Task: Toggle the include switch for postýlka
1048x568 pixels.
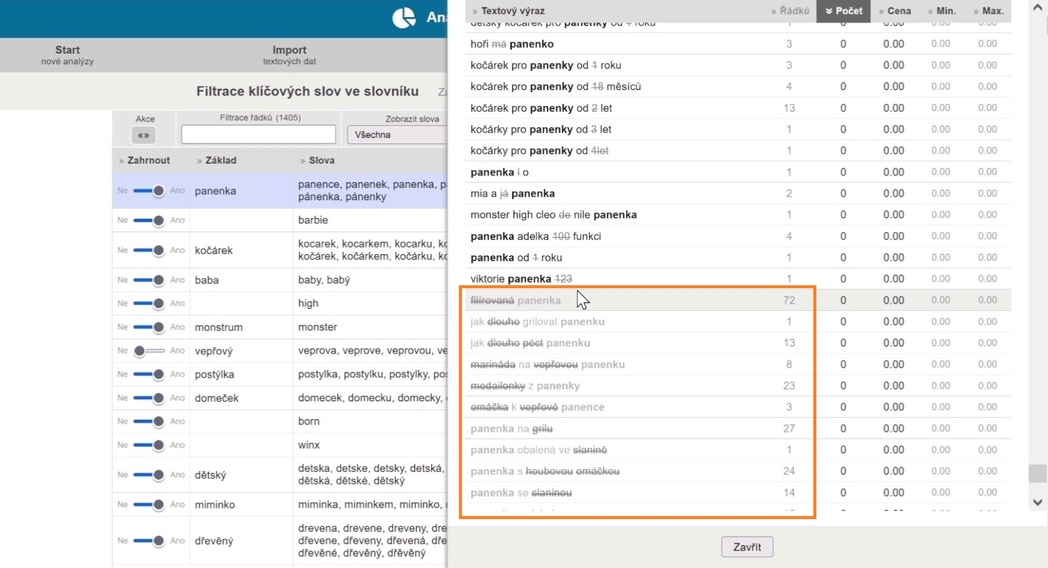Action: [x=148, y=374]
